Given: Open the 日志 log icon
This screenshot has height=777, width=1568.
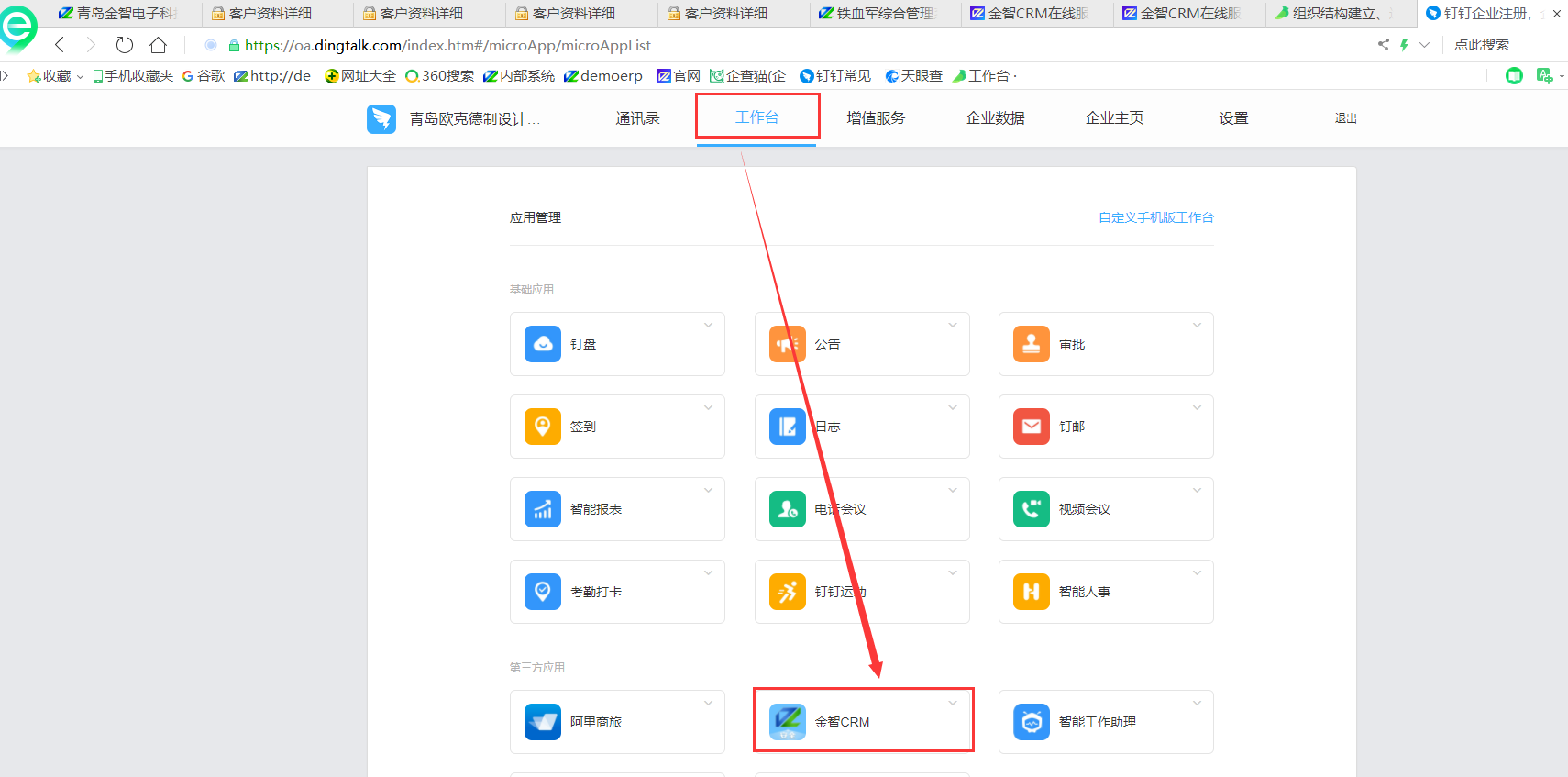Looking at the screenshot, I should pyautogui.click(x=787, y=427).
